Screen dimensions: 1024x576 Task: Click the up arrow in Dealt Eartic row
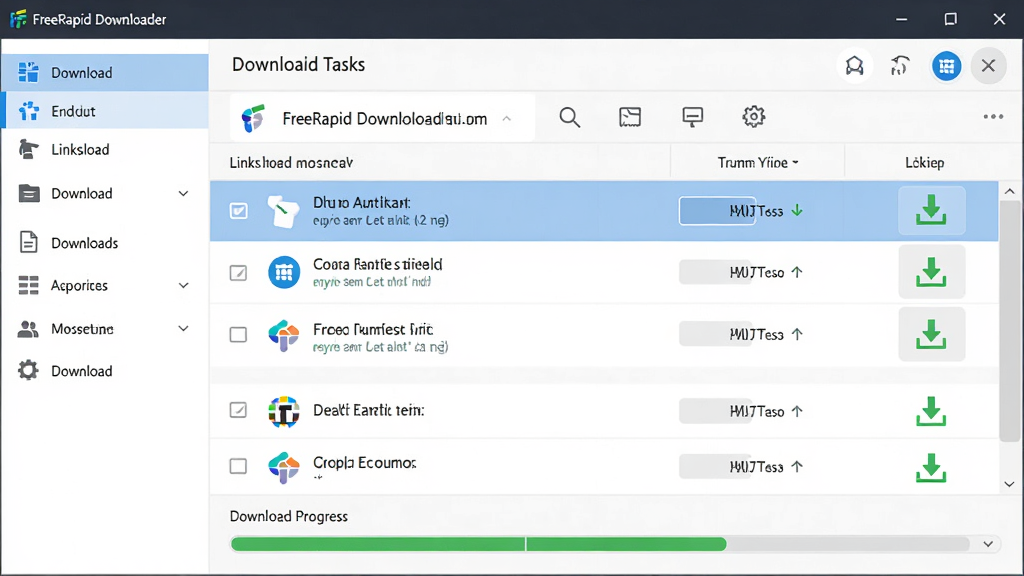coord(797,411)
